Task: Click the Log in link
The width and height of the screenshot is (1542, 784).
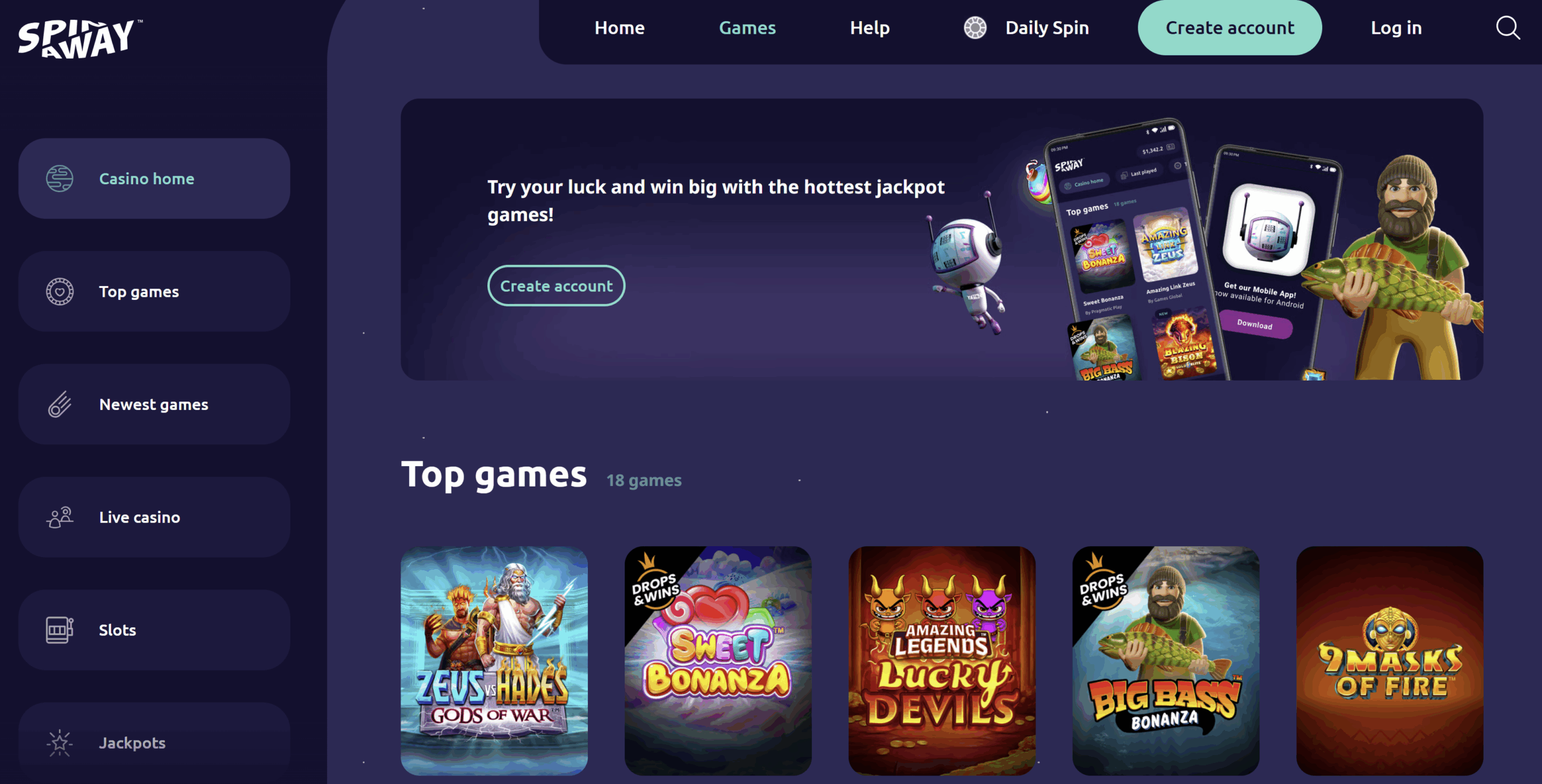Action: click(1396, 28)
